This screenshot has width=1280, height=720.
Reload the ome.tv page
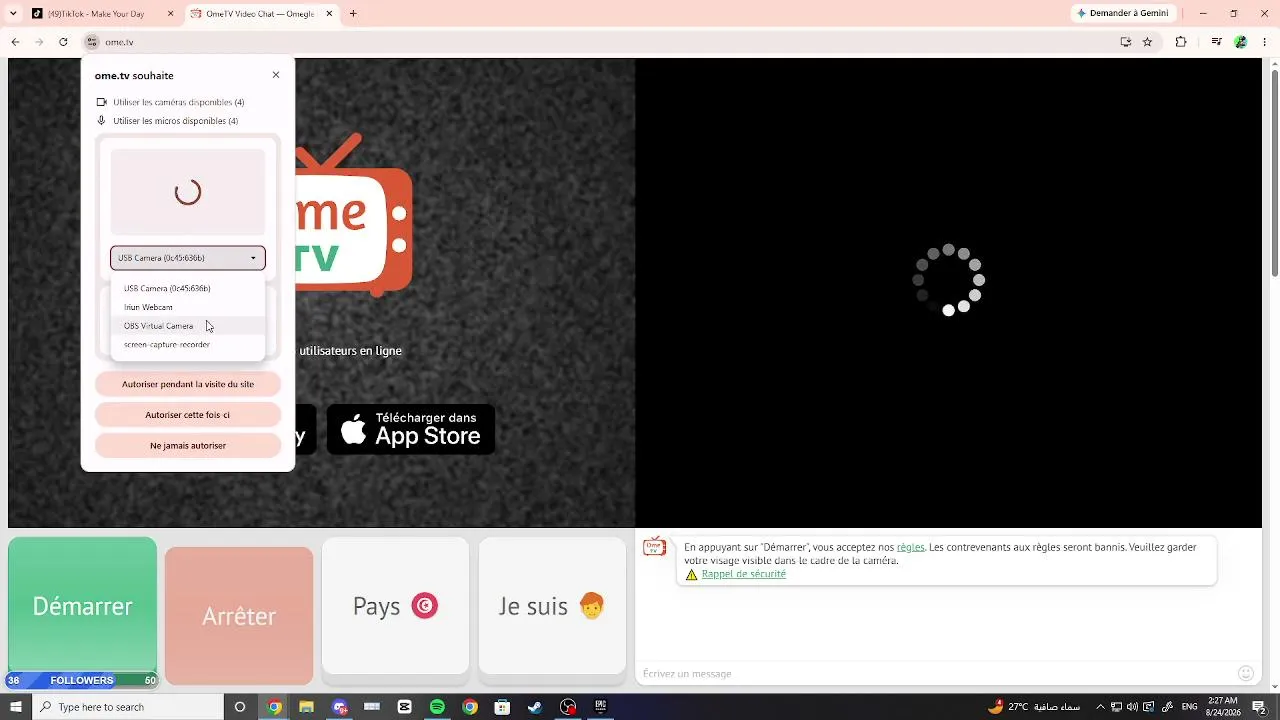[x=63, y=42]
